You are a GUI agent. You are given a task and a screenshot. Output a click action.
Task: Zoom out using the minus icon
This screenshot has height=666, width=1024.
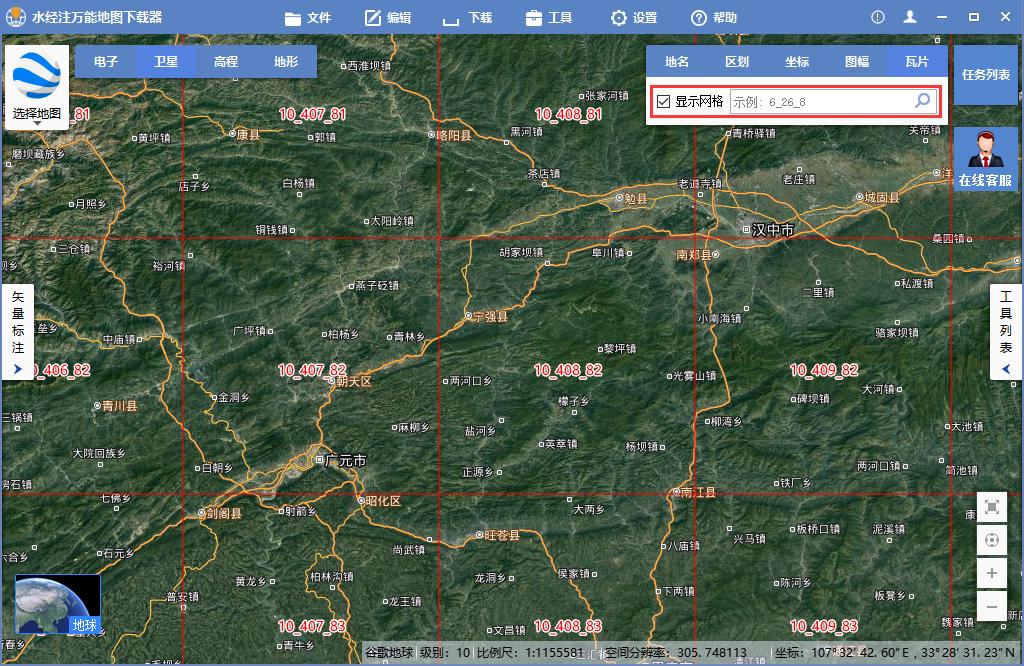pyautogui.click(x=991, y=606)
